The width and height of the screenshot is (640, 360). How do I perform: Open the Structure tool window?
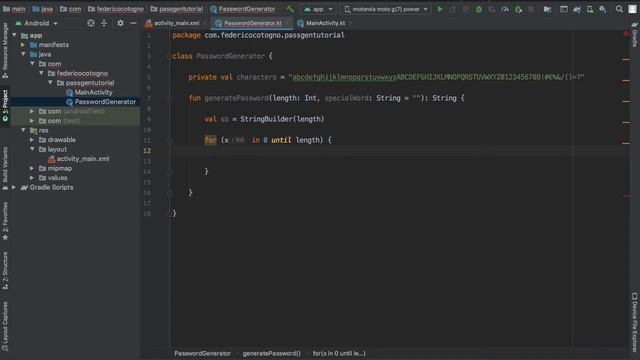click(x=5, y=270)
